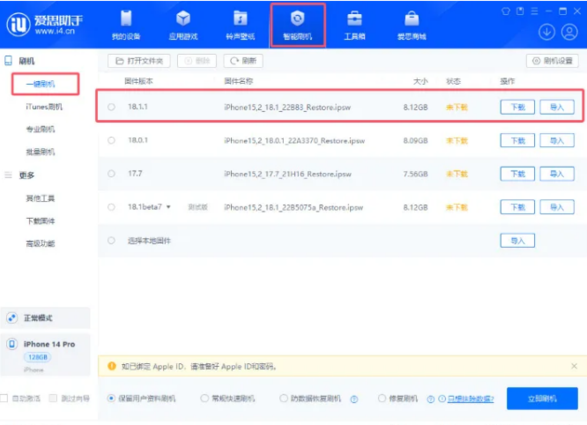This screenshot has height=425, width=587.
Task: Open the 工具箱 toolbox tab
Action: (x=355, y=25)
